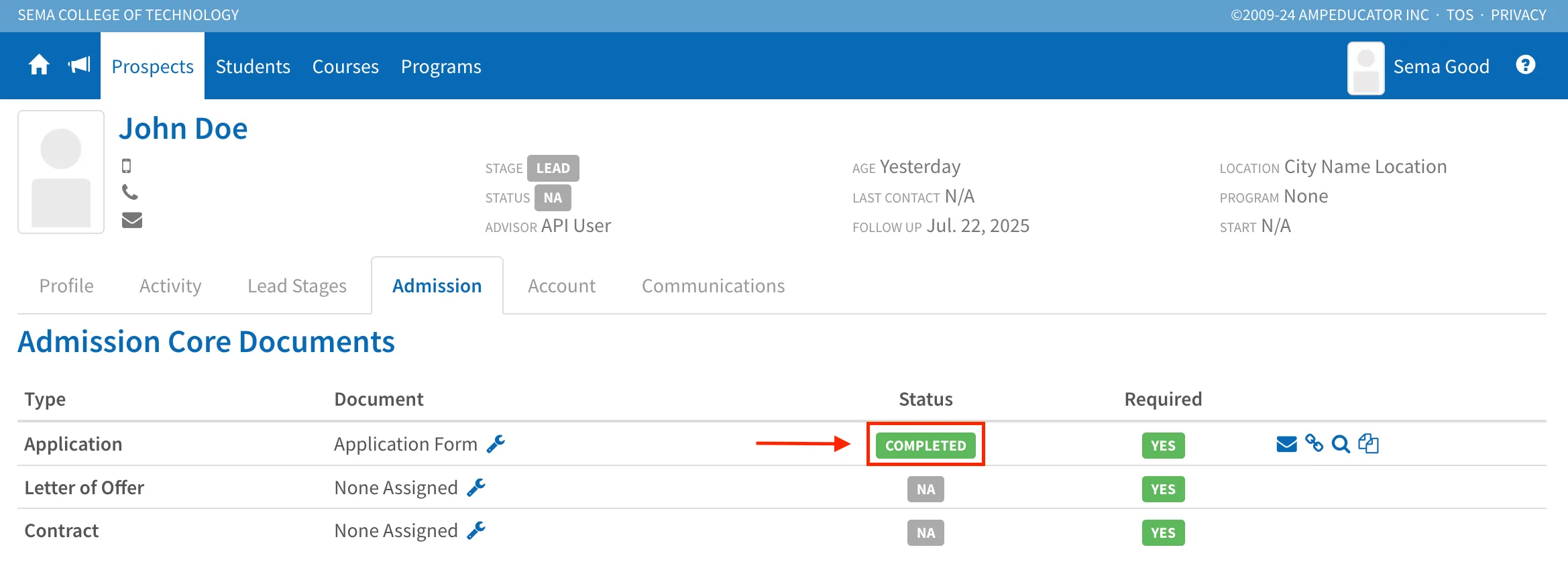Click YES required badge for Letter of Offer
The image size is (1568, 574).
click(x=1164, y=489)
